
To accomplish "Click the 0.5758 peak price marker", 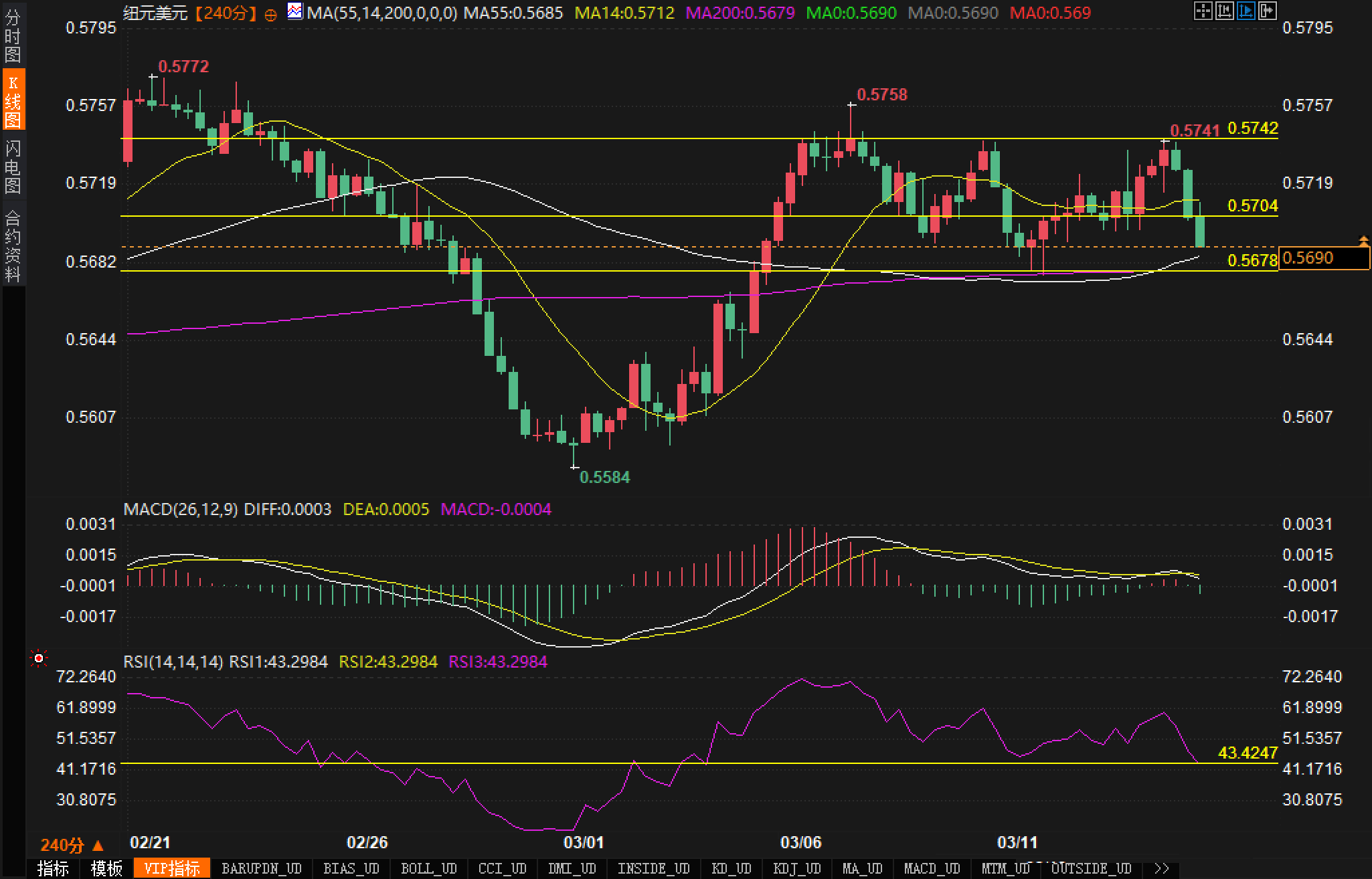I will [882, 94].
